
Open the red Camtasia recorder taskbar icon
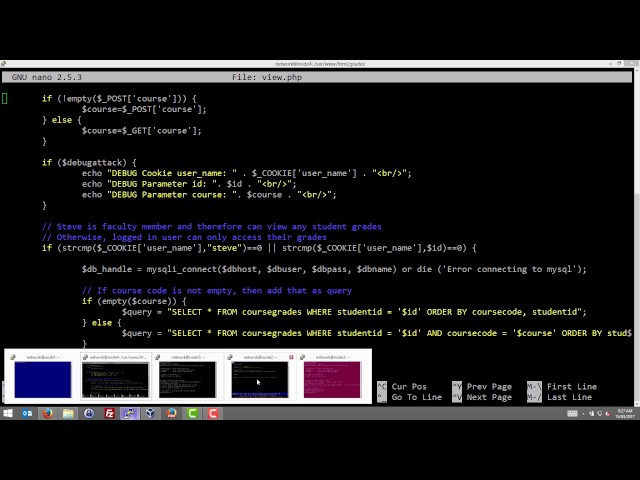[213, 413]
